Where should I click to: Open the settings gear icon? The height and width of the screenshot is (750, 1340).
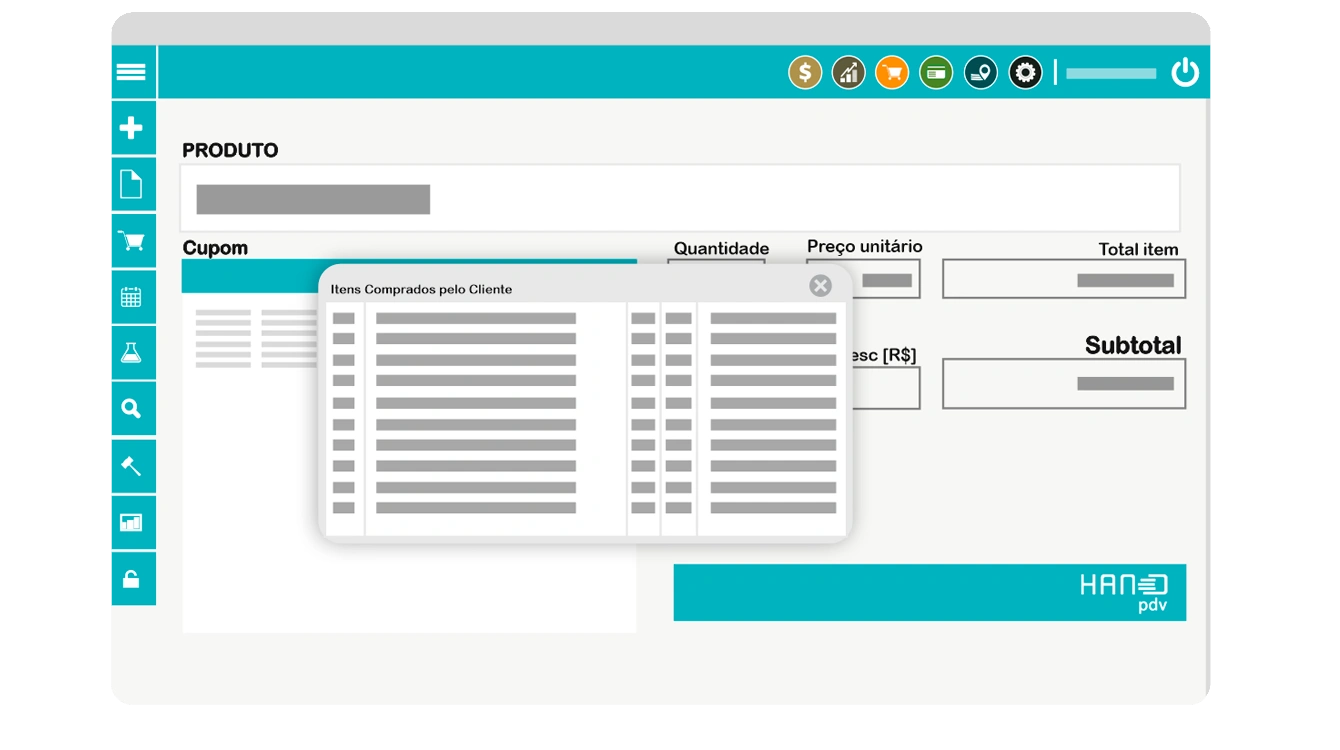pyautogui.click(x=1025, y=72)
